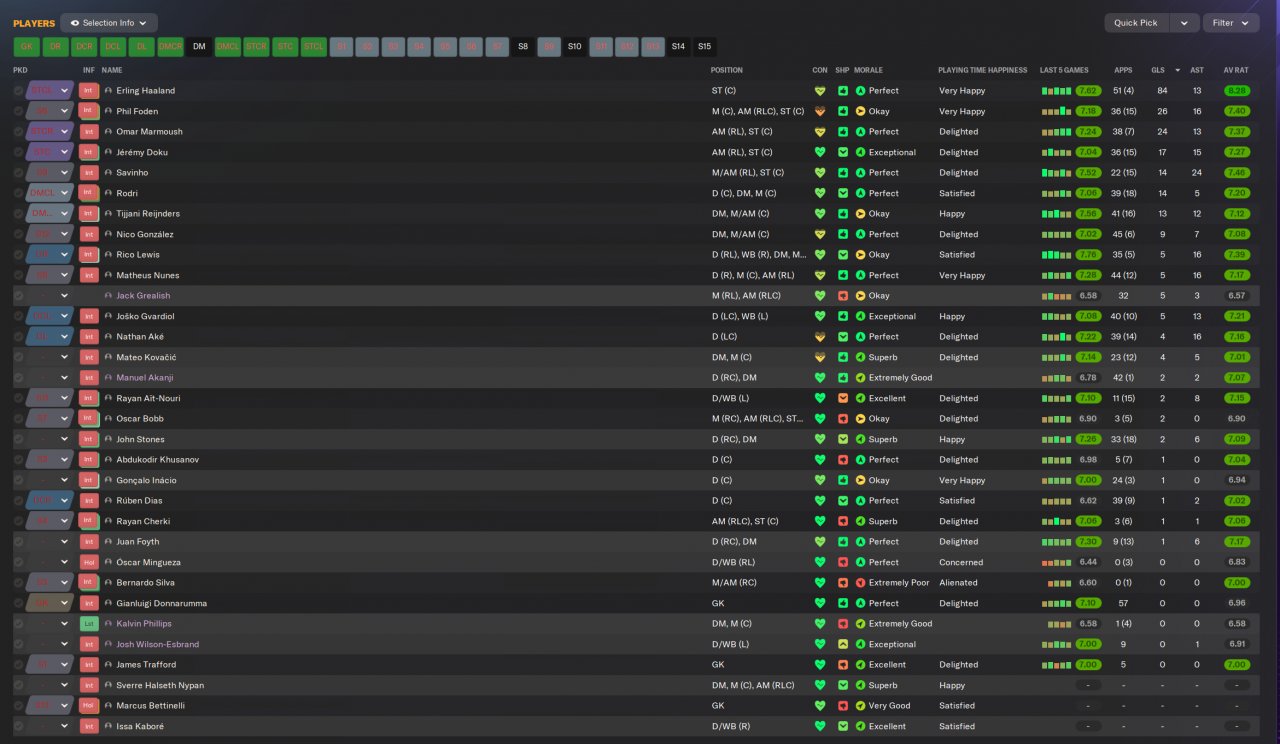Toggle the pick checkbox for Rayan Cherki
Image resolution: width=1280 pixels, height=744 pixels.
click(x=18, y=521)
